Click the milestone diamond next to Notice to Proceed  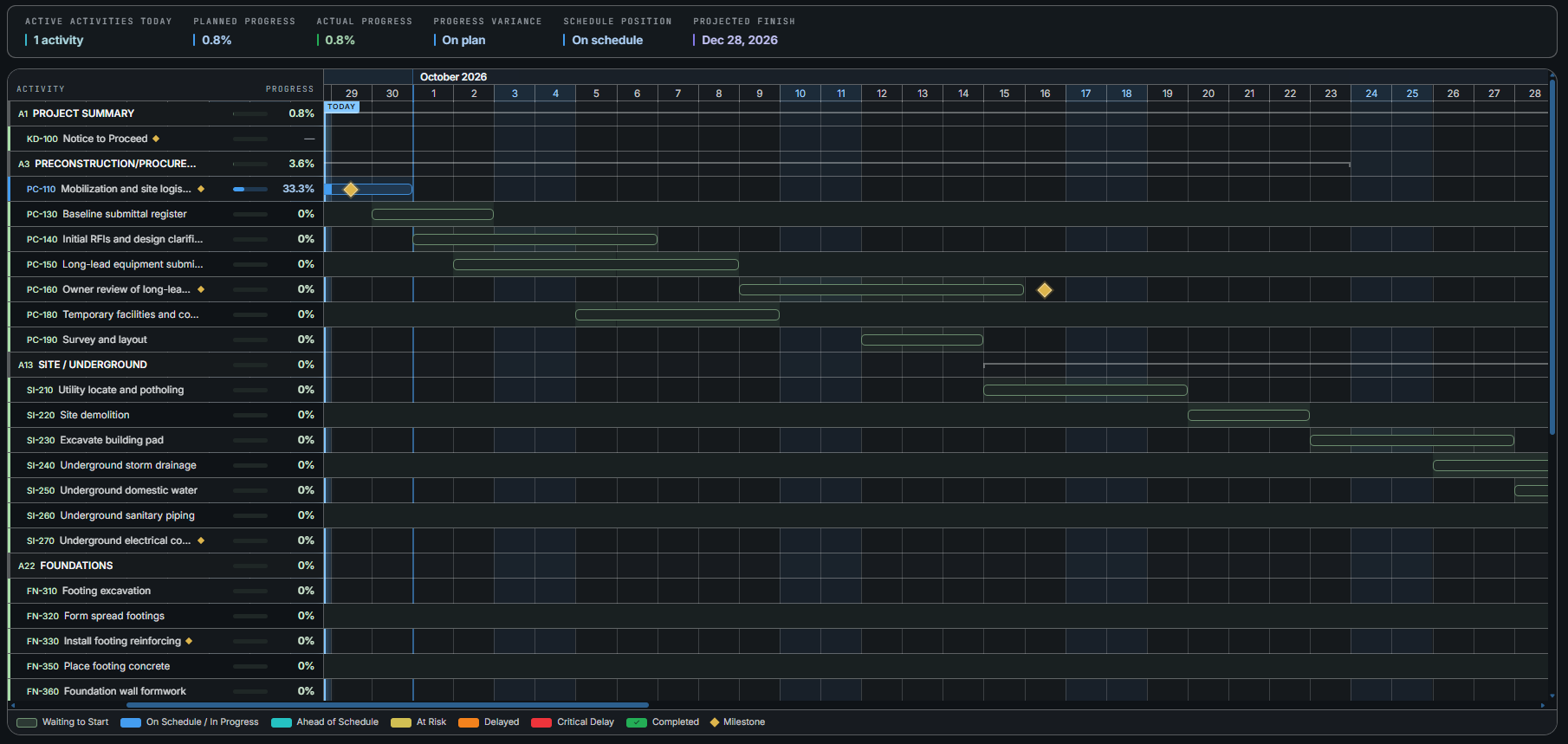tap(156, 139)
